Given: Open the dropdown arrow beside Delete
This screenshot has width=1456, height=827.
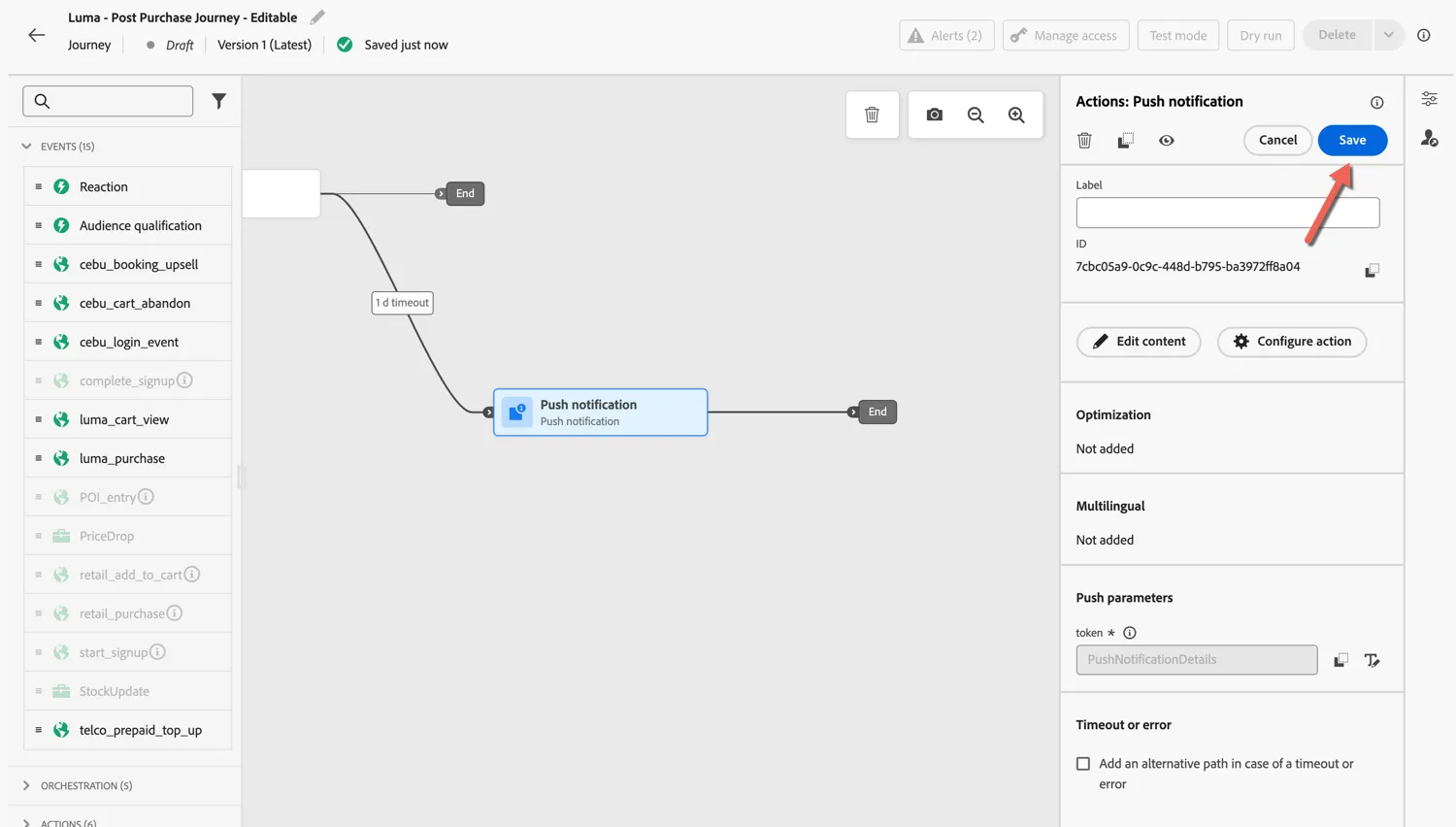Looking at the screenshot, I should tap(1388, 35).
